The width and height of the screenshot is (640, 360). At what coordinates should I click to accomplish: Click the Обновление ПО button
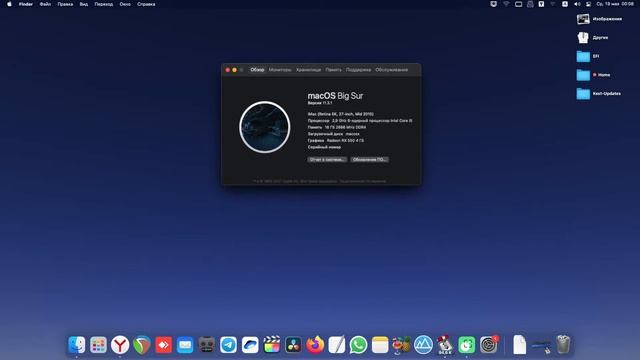(x=369, y=160)
